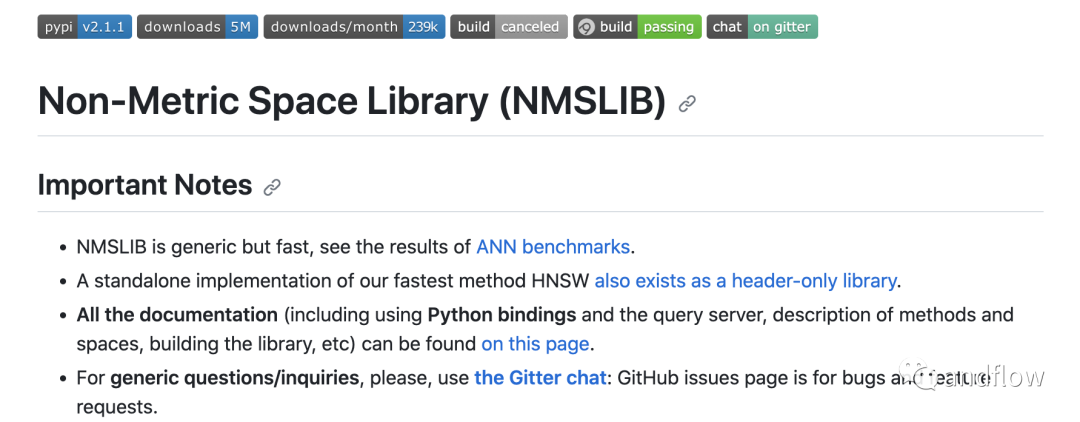Open the downloads 5M badge
Screen dimensions: 1080x422
pos(197,27)
